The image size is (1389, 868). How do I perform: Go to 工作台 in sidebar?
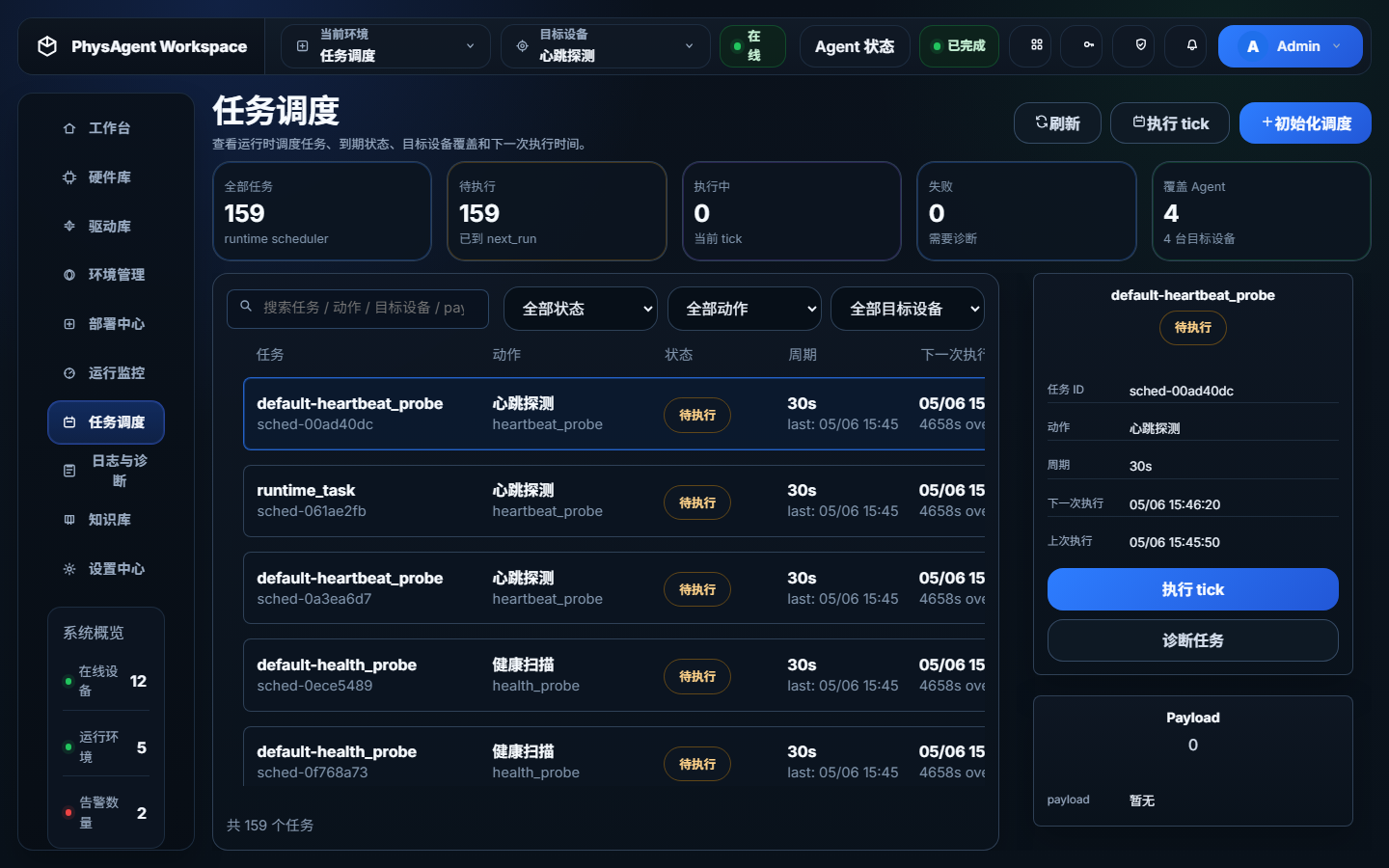(x=106, y=128)
